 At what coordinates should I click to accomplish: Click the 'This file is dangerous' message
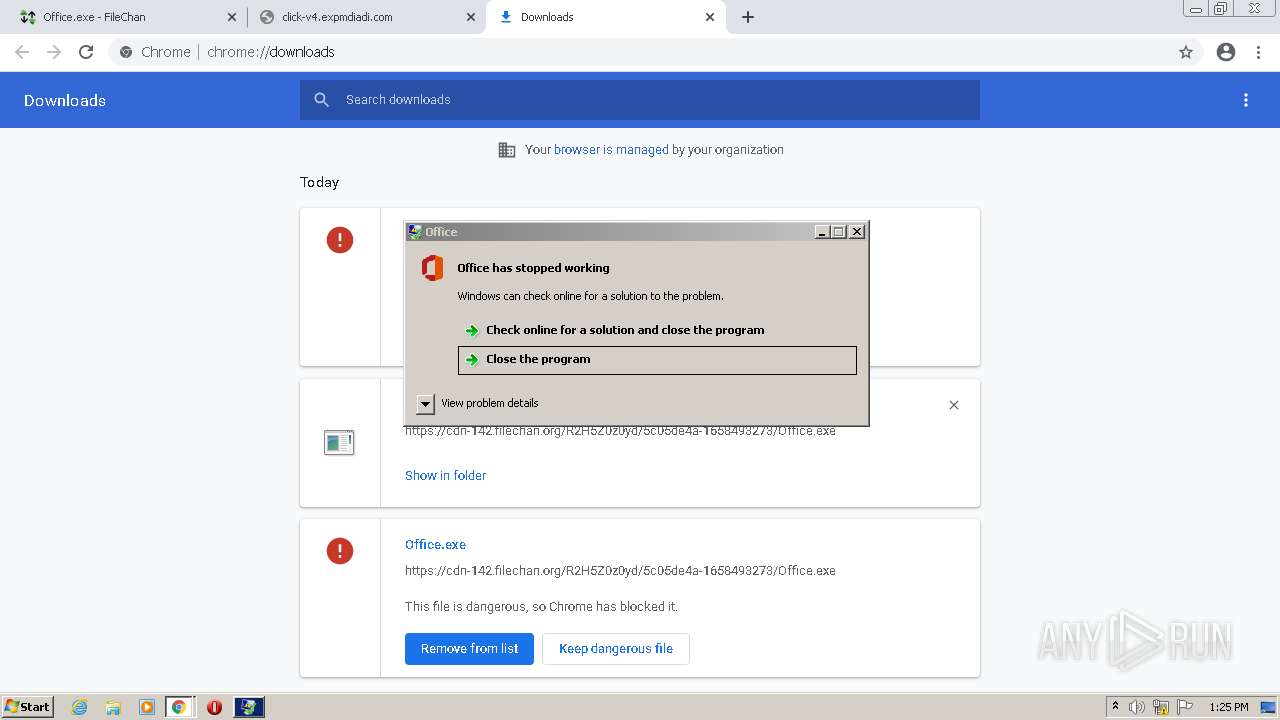541,607
